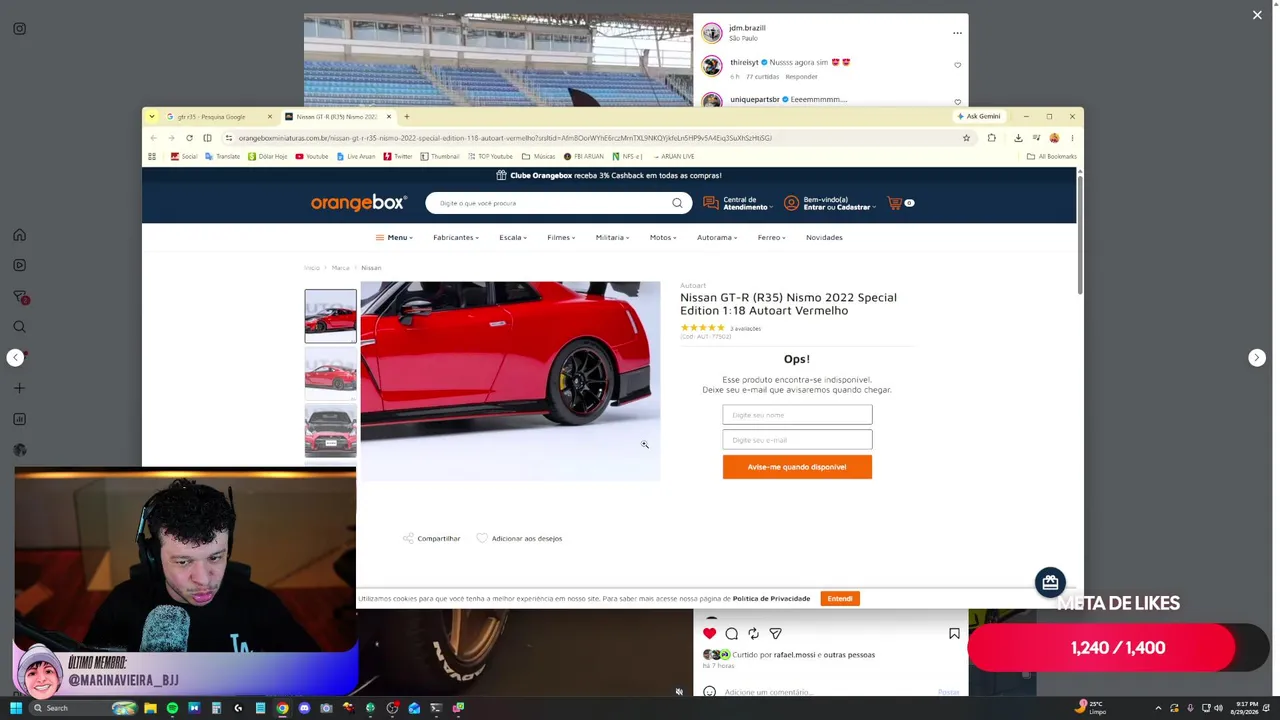The image size is (1280, 720).
Task: Open Instagram Home in sidebar
Action: click(x=19, y=235)
